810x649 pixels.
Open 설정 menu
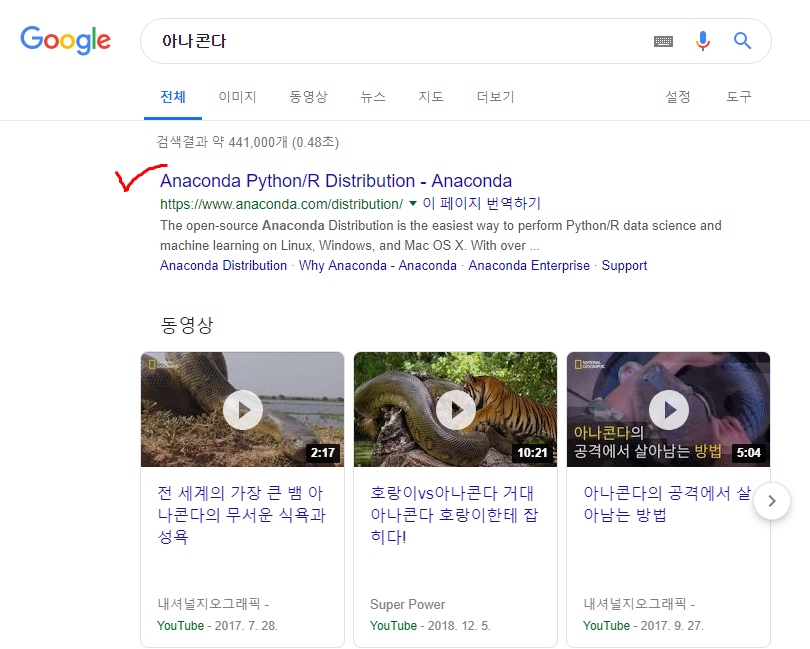click(x=677, y=97)
